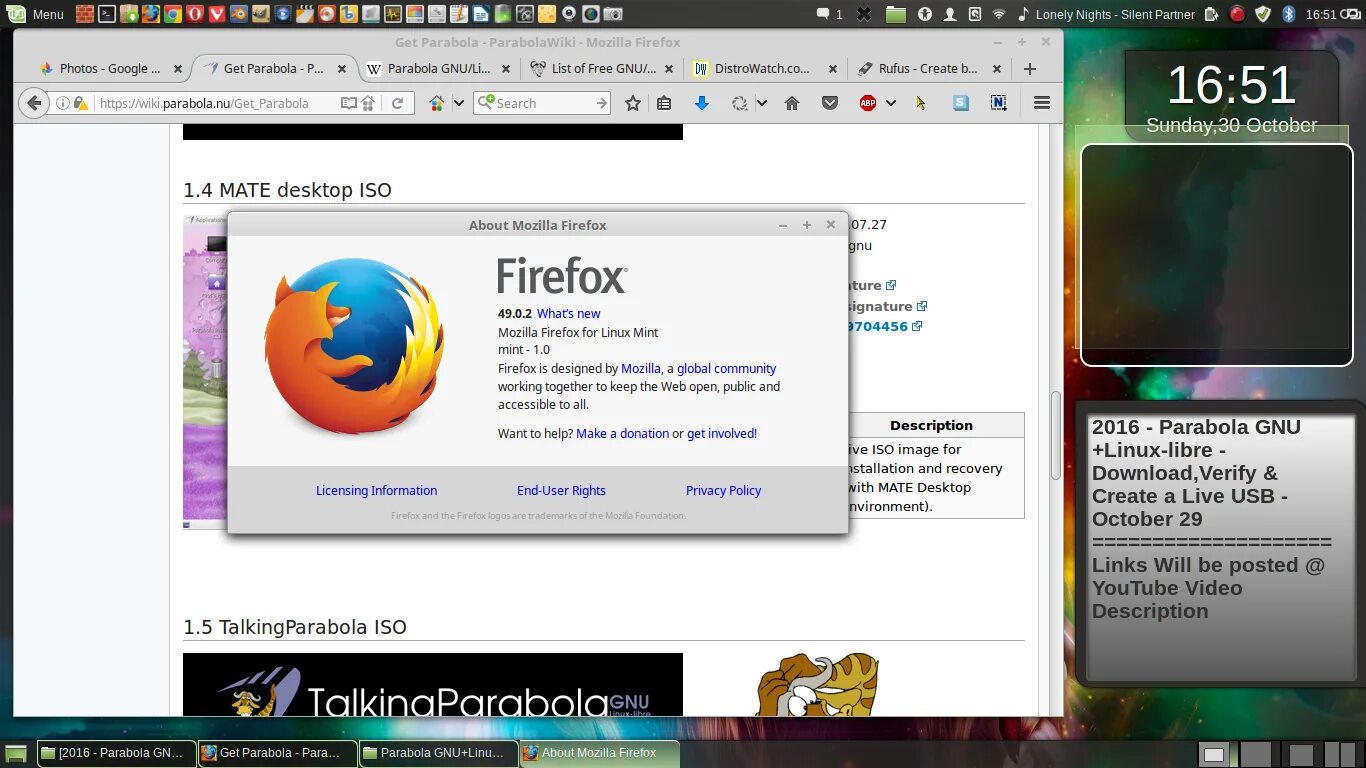Open Privacy Policy link
This screenshot has height=768, width=1366.
723,491
